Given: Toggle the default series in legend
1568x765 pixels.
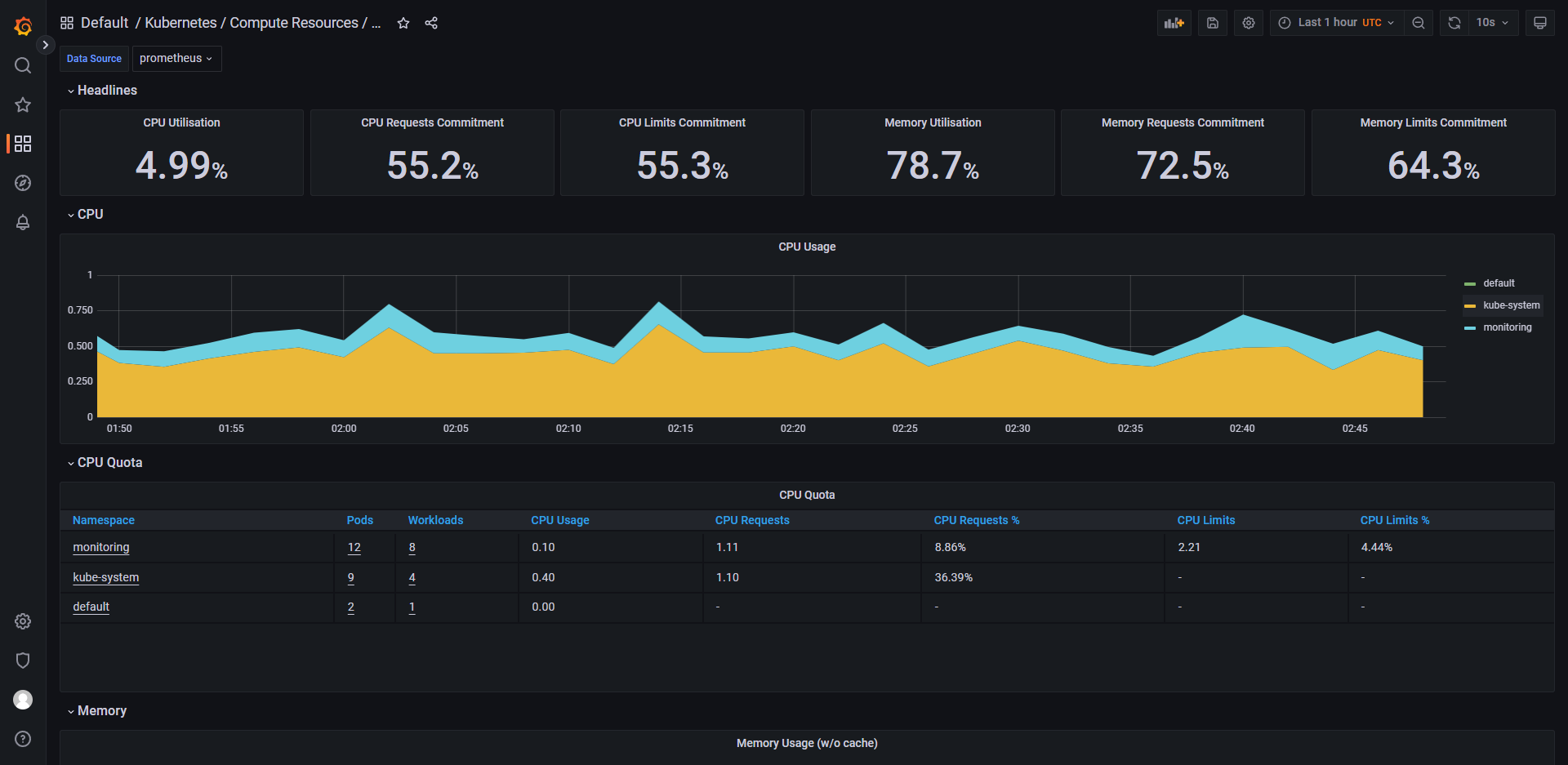Looking at the screenshot, I should coord(1499,283).
